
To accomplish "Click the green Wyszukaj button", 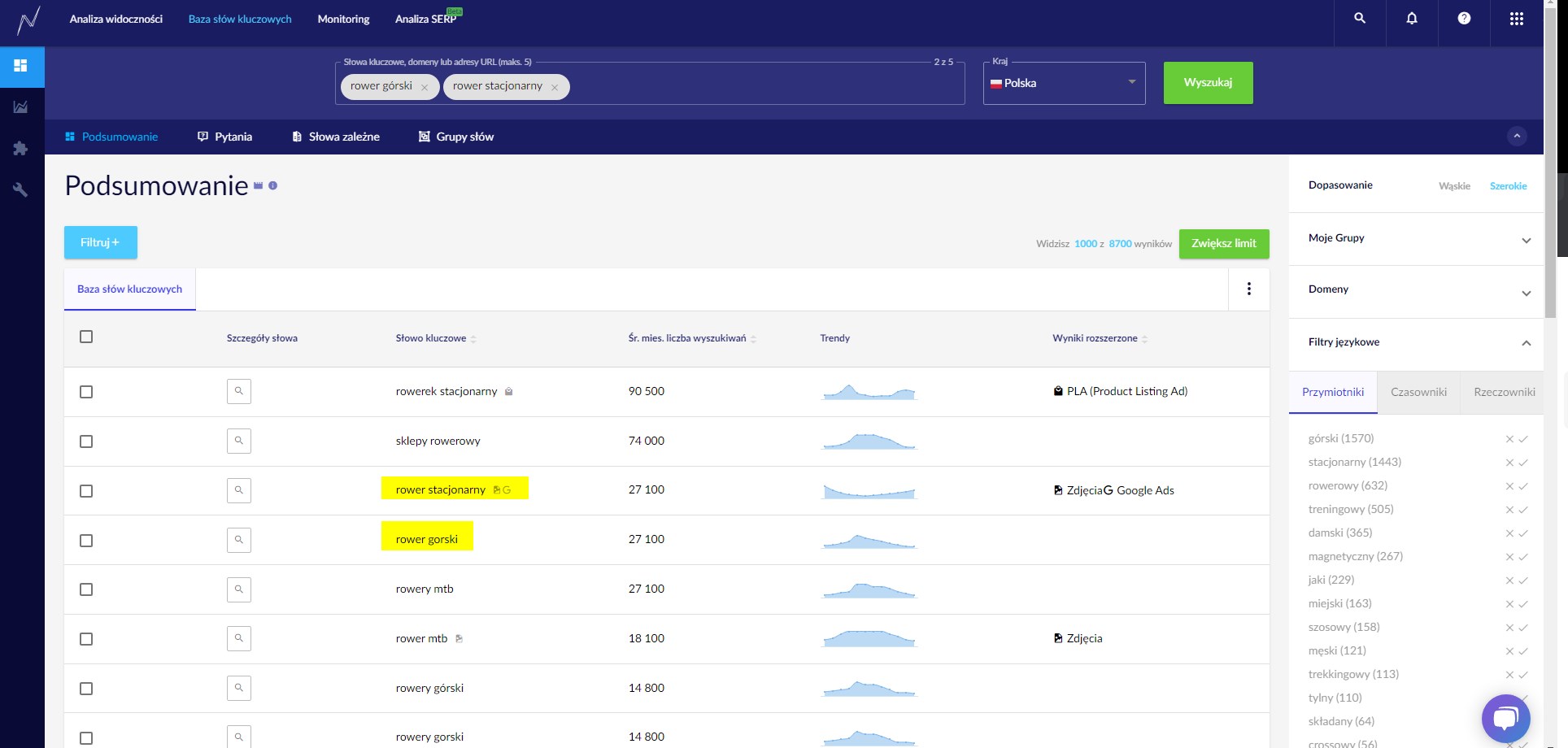I will 1208,83.
